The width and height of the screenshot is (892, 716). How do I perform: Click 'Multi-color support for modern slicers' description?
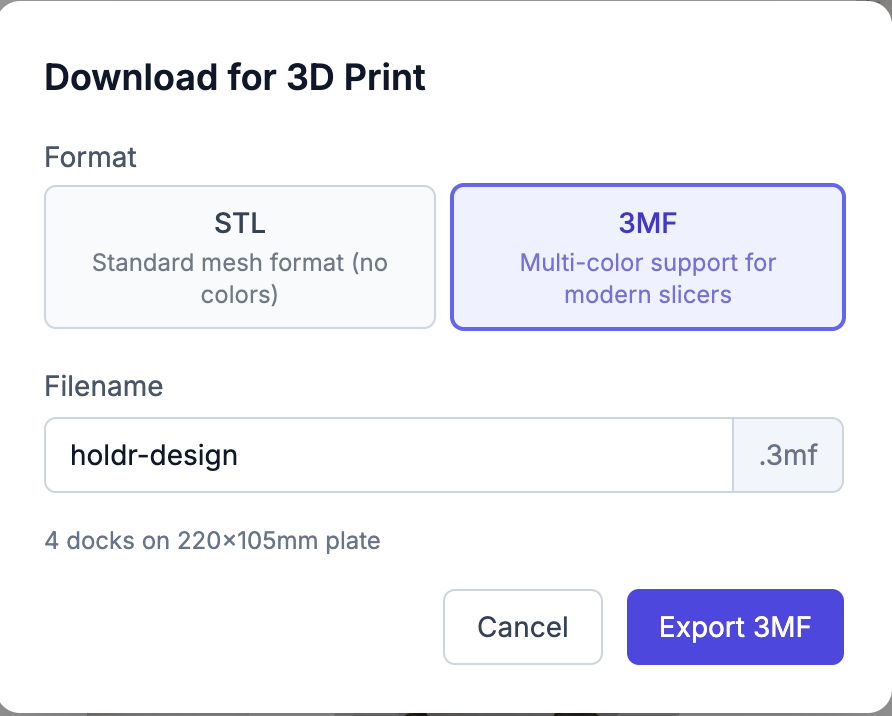tap(647, 278)
